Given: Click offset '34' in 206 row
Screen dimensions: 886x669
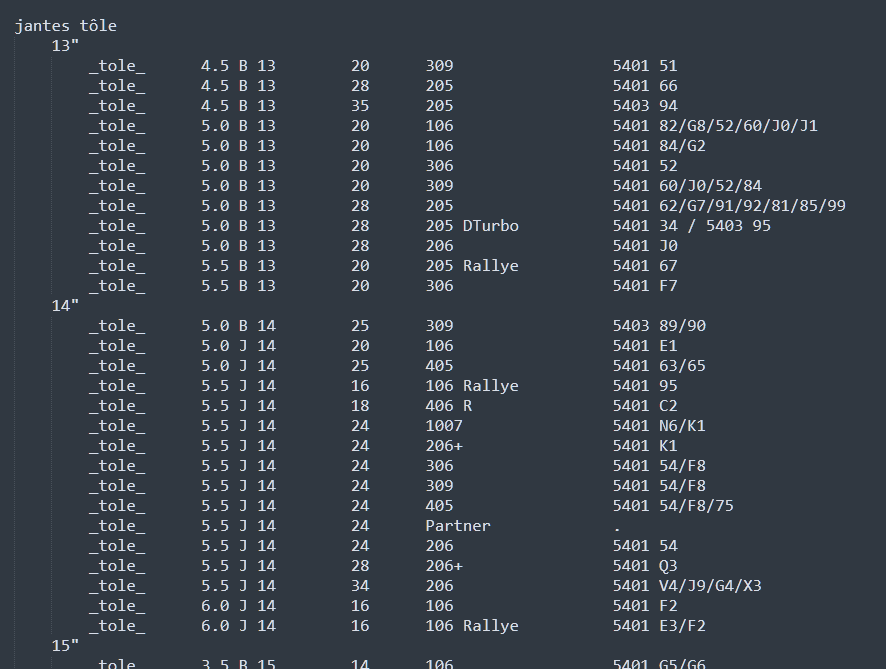Looking at the screenshot, I should [x=361, y=586].
